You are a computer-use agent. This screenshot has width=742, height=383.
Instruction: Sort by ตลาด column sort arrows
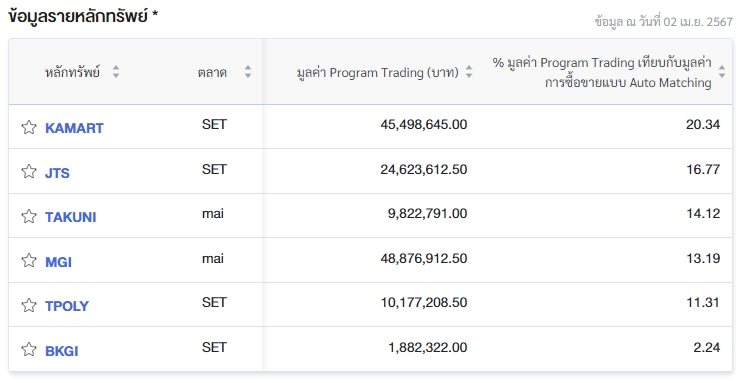247,72
